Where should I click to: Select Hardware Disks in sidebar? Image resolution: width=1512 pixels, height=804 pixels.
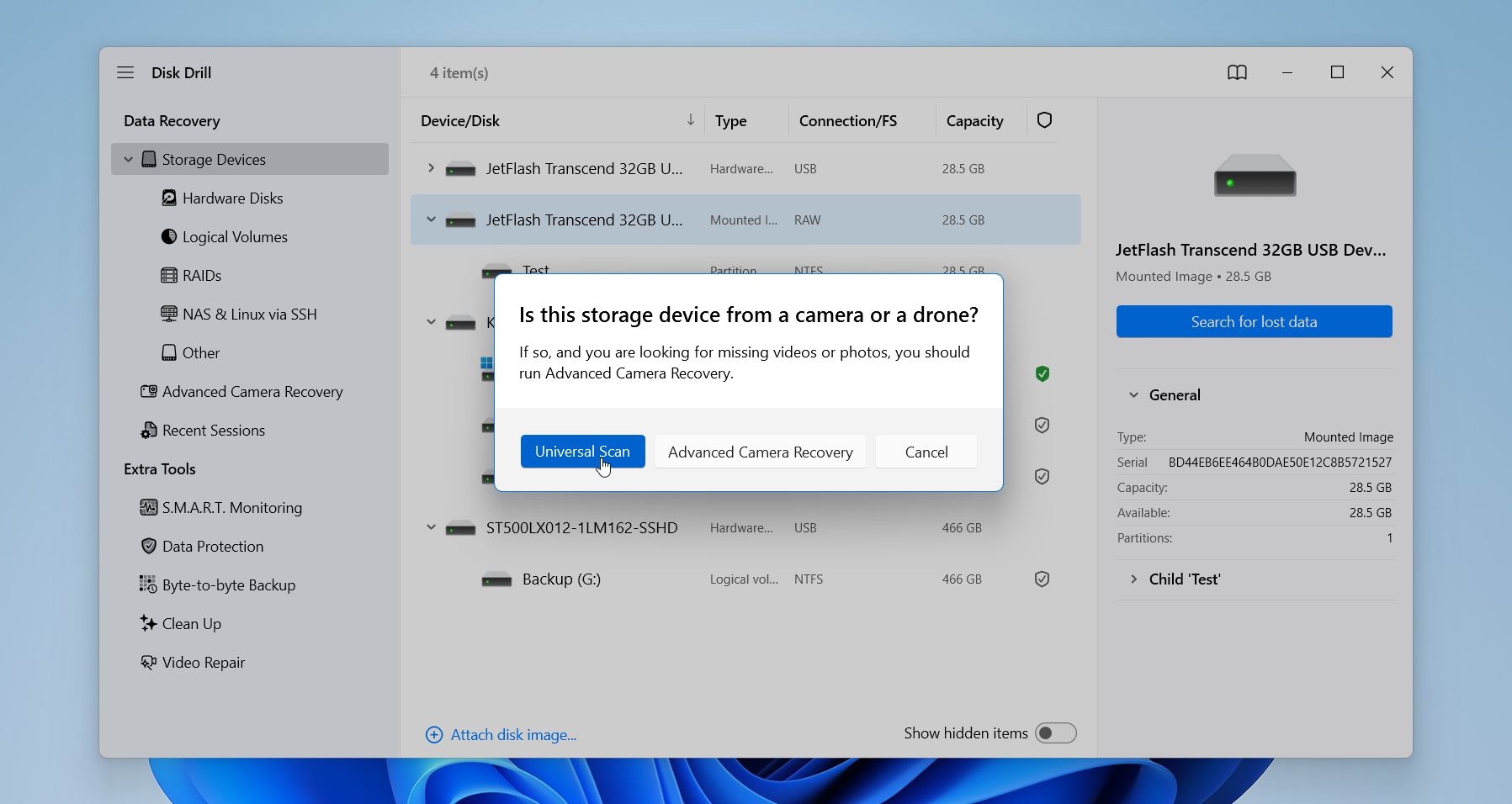tap(222, 198)
